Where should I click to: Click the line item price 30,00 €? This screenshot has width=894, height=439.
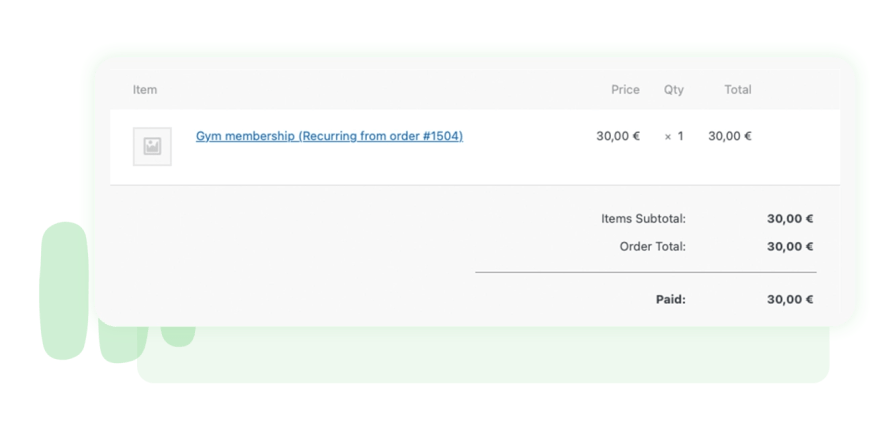point(618,136)
